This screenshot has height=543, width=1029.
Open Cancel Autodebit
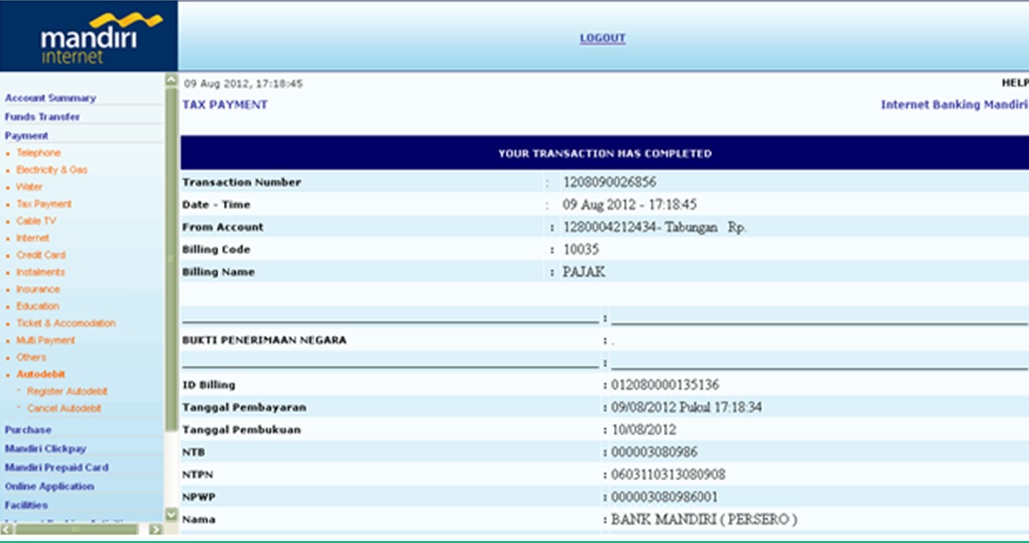click(x=64, y=408)
